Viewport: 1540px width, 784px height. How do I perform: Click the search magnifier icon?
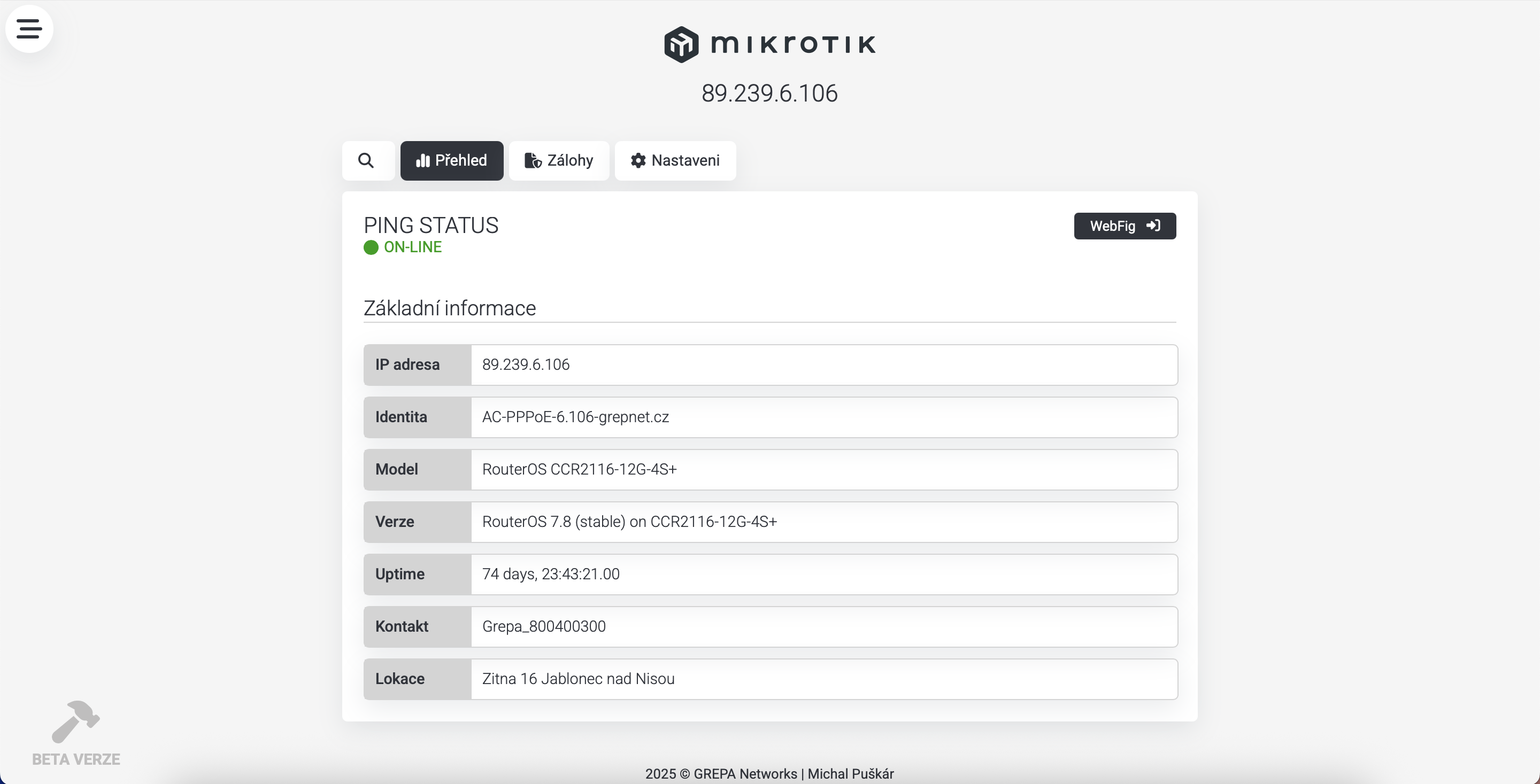[x=366, y=160]
